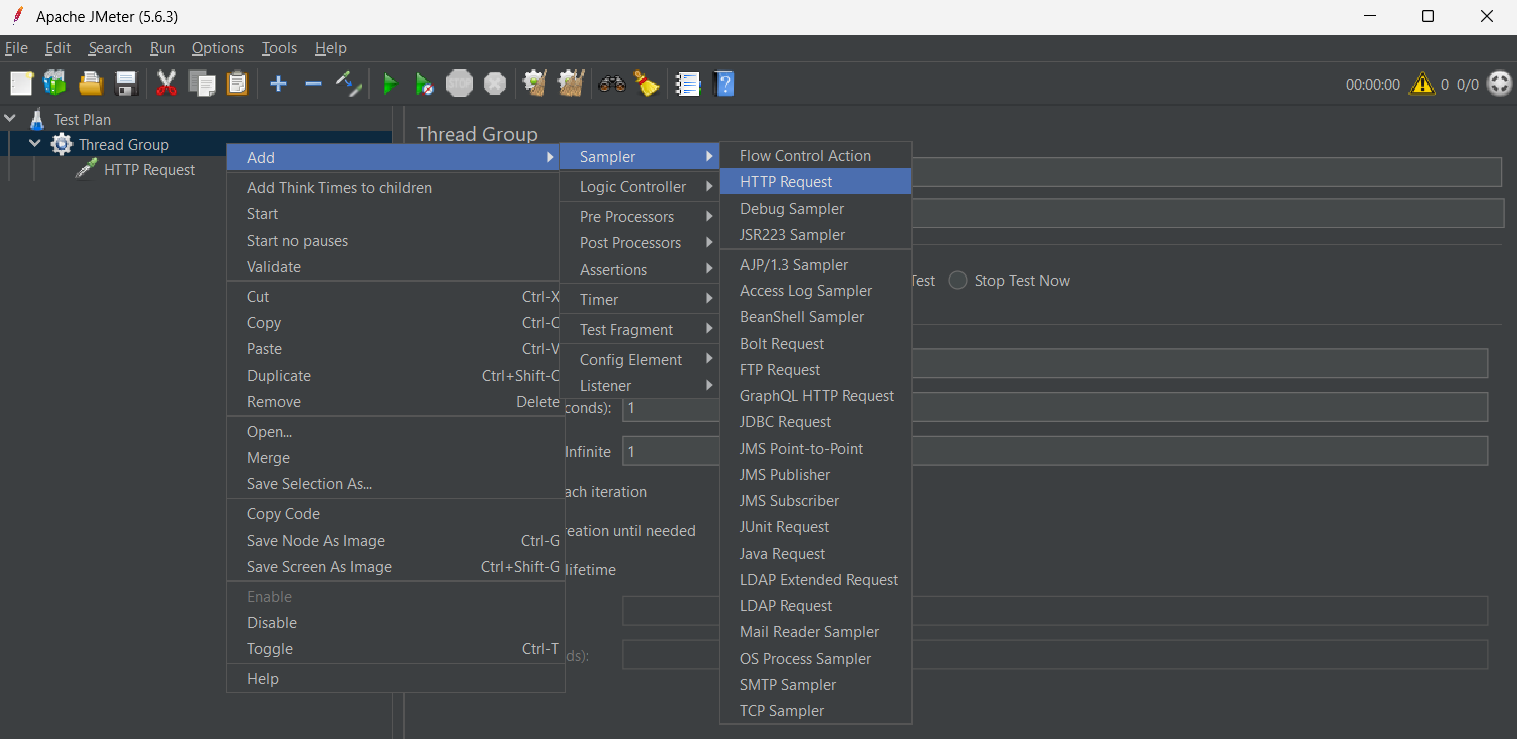
Task: Select Save Selection As... menu entry
Action: (395, 484)
